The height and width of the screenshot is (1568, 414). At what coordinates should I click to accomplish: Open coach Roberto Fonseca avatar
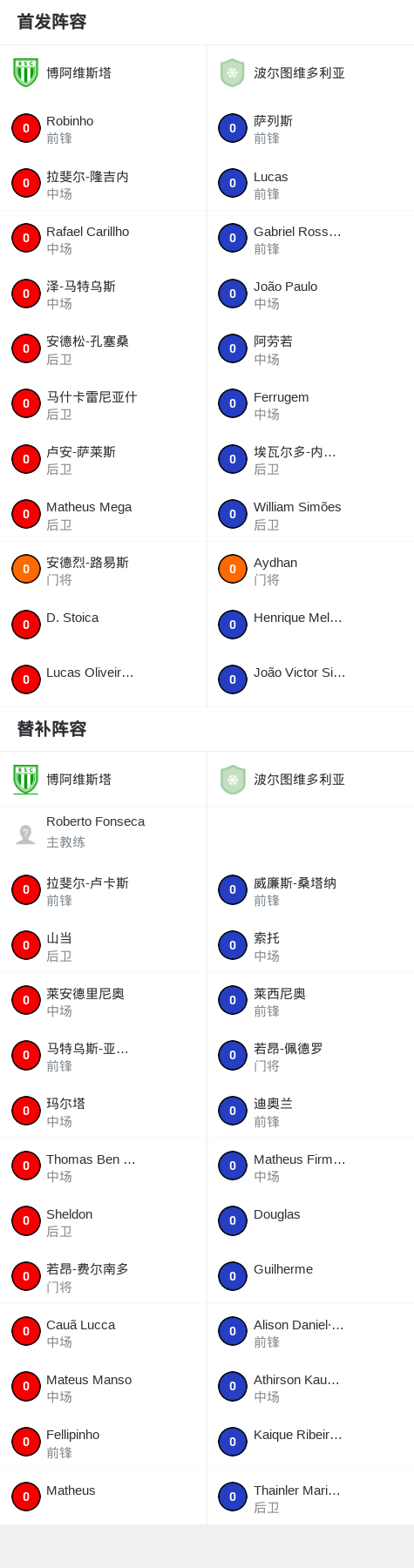click(26, 834)
